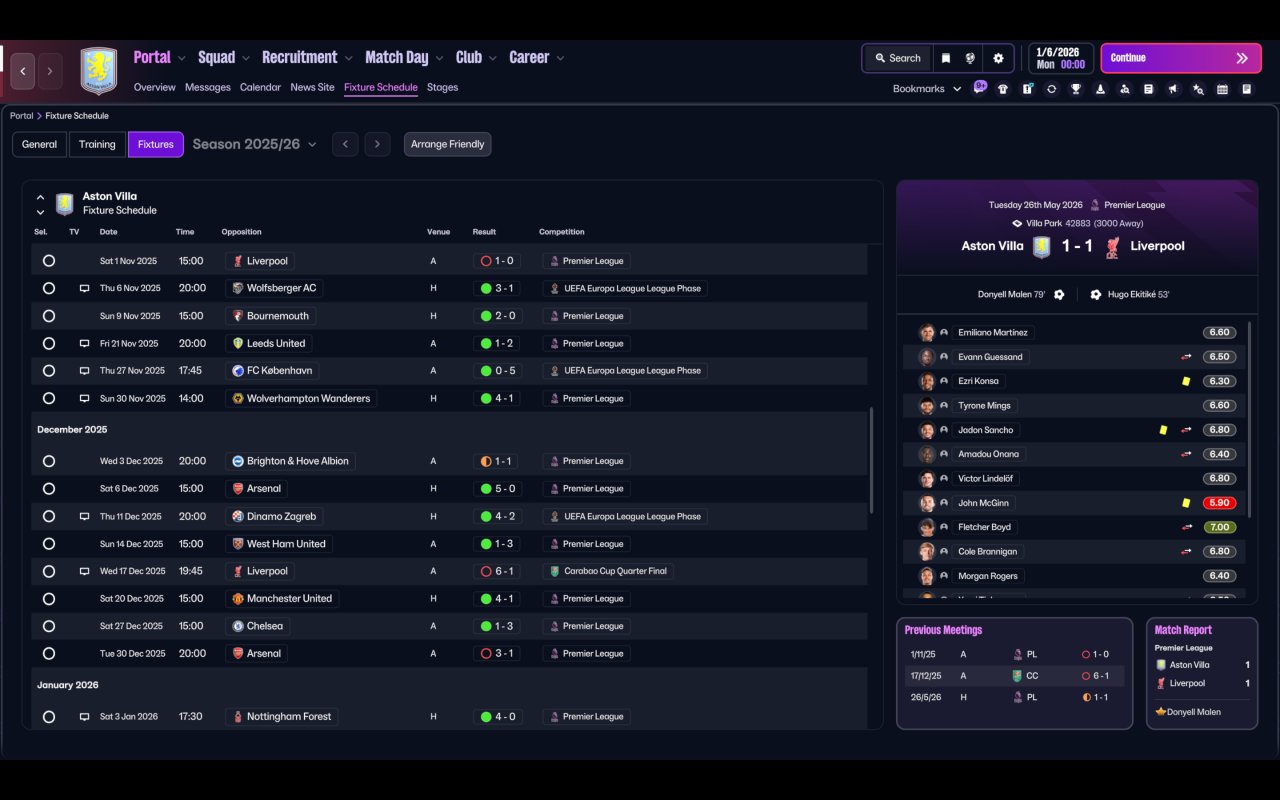Toggle the Aston Villa fixture list expander arrows
Viewport: 1280px width, 800px height.
coord(40,204)
